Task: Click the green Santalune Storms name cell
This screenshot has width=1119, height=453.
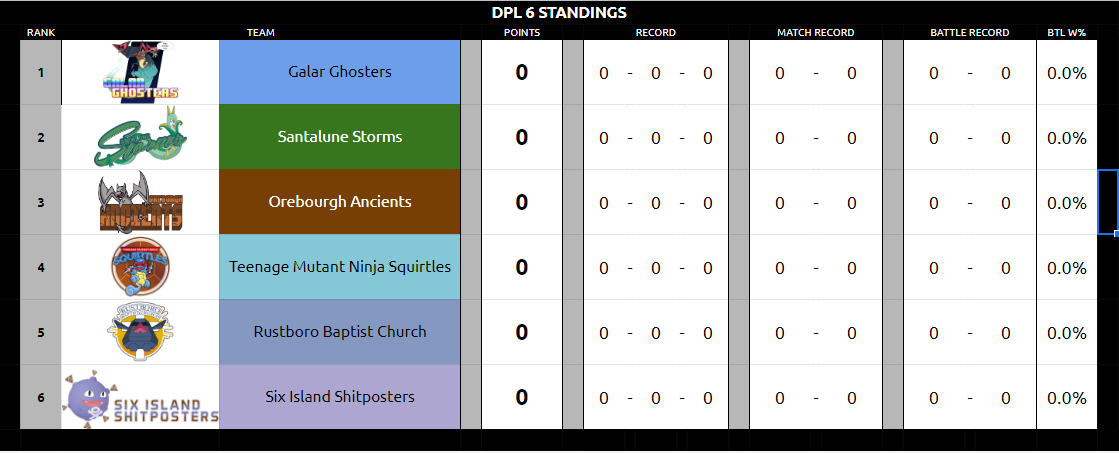Action: point(340,137)
